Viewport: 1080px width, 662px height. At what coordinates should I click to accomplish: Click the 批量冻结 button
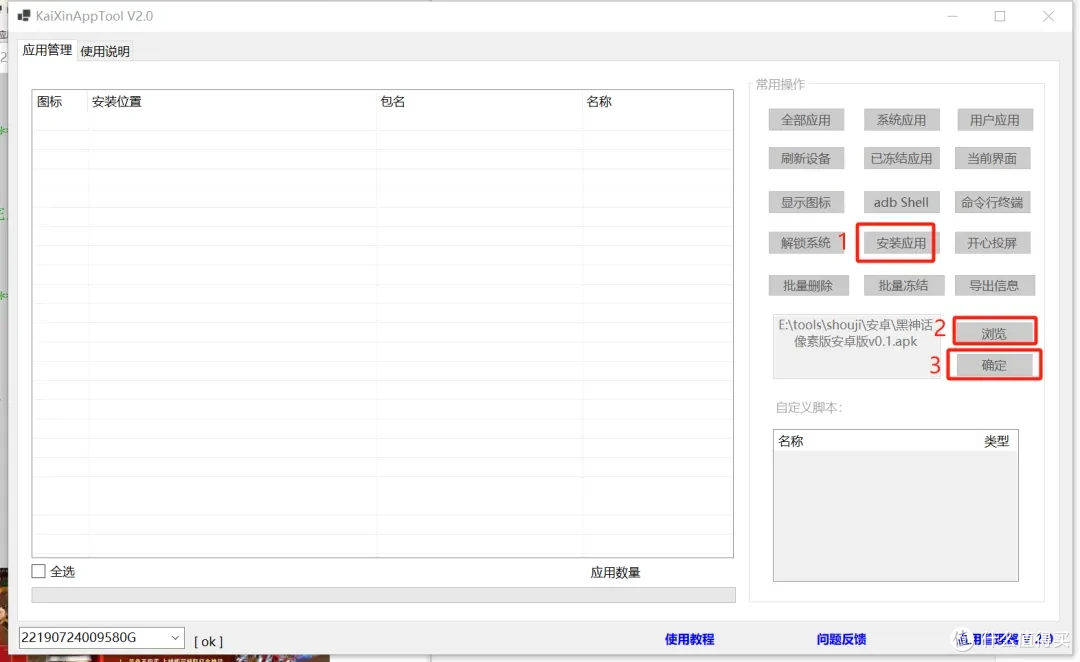coord(903,285)
